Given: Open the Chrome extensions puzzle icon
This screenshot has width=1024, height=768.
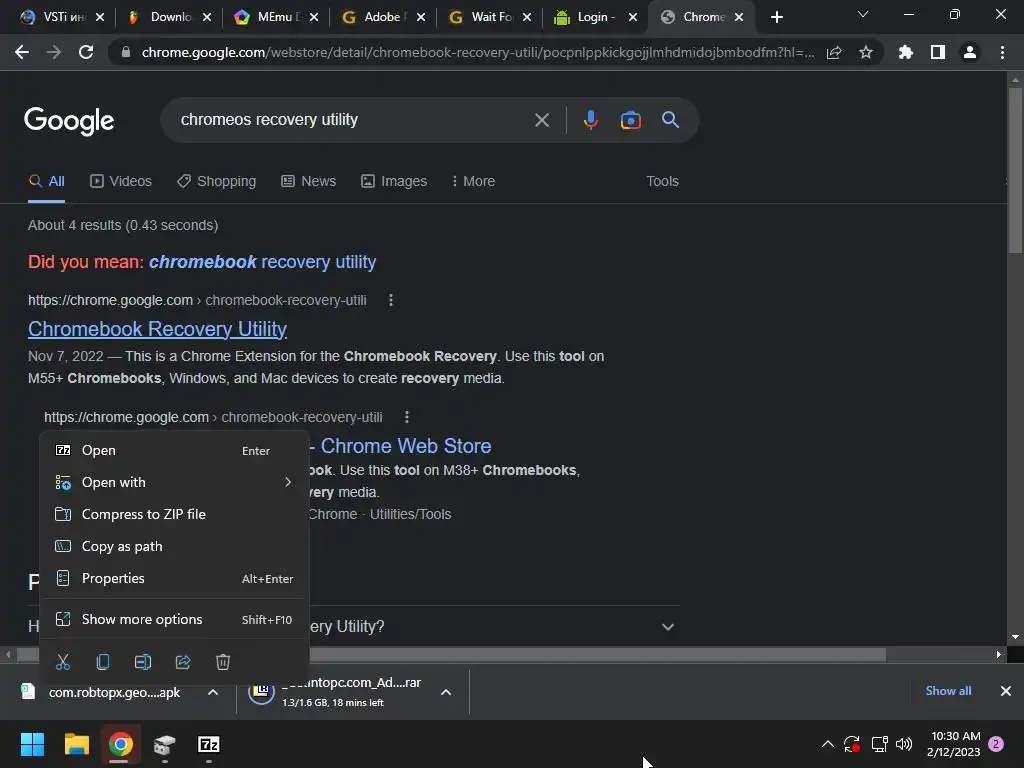Looking at the screenshot, I should click(x=906, y=52).
